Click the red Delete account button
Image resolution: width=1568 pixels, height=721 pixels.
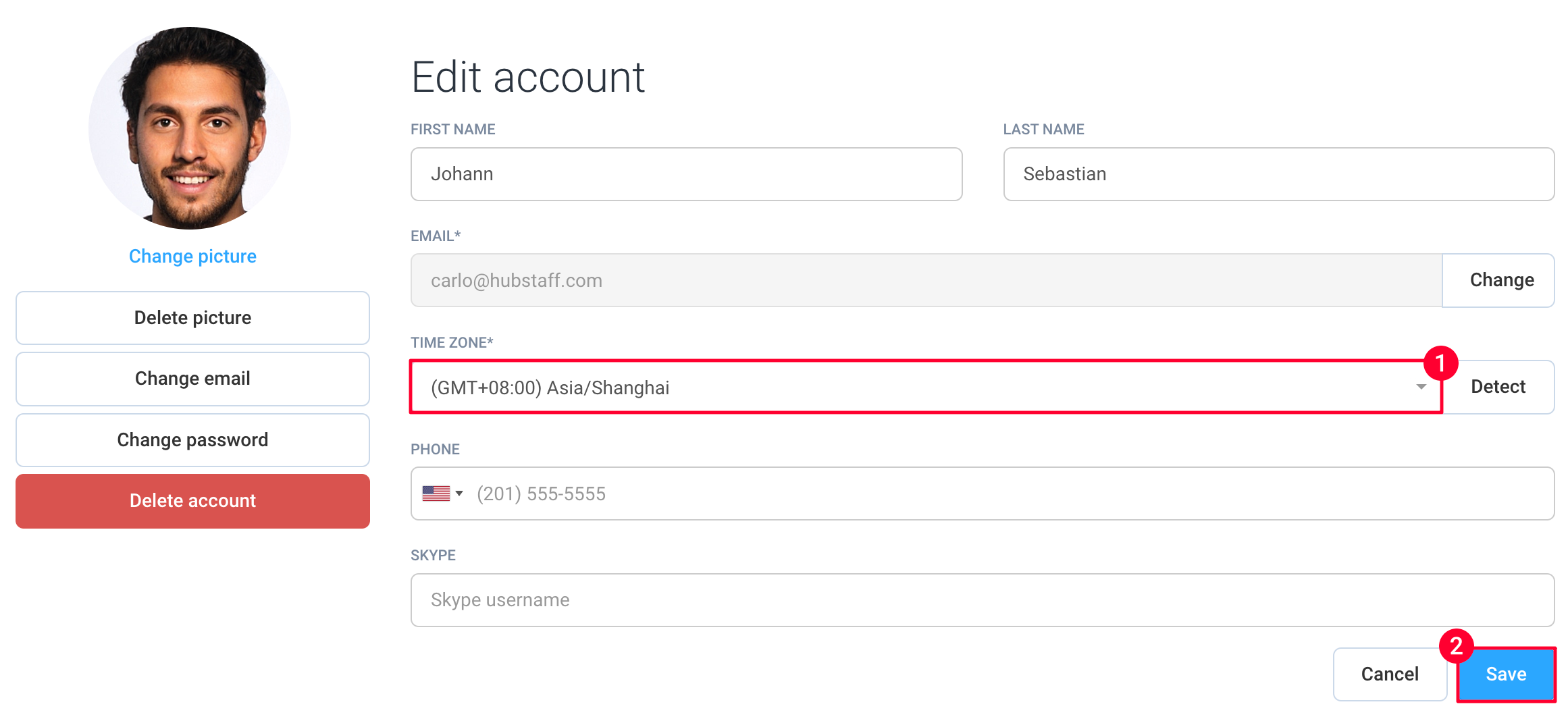pyautogui.click(x=192, y=501)
